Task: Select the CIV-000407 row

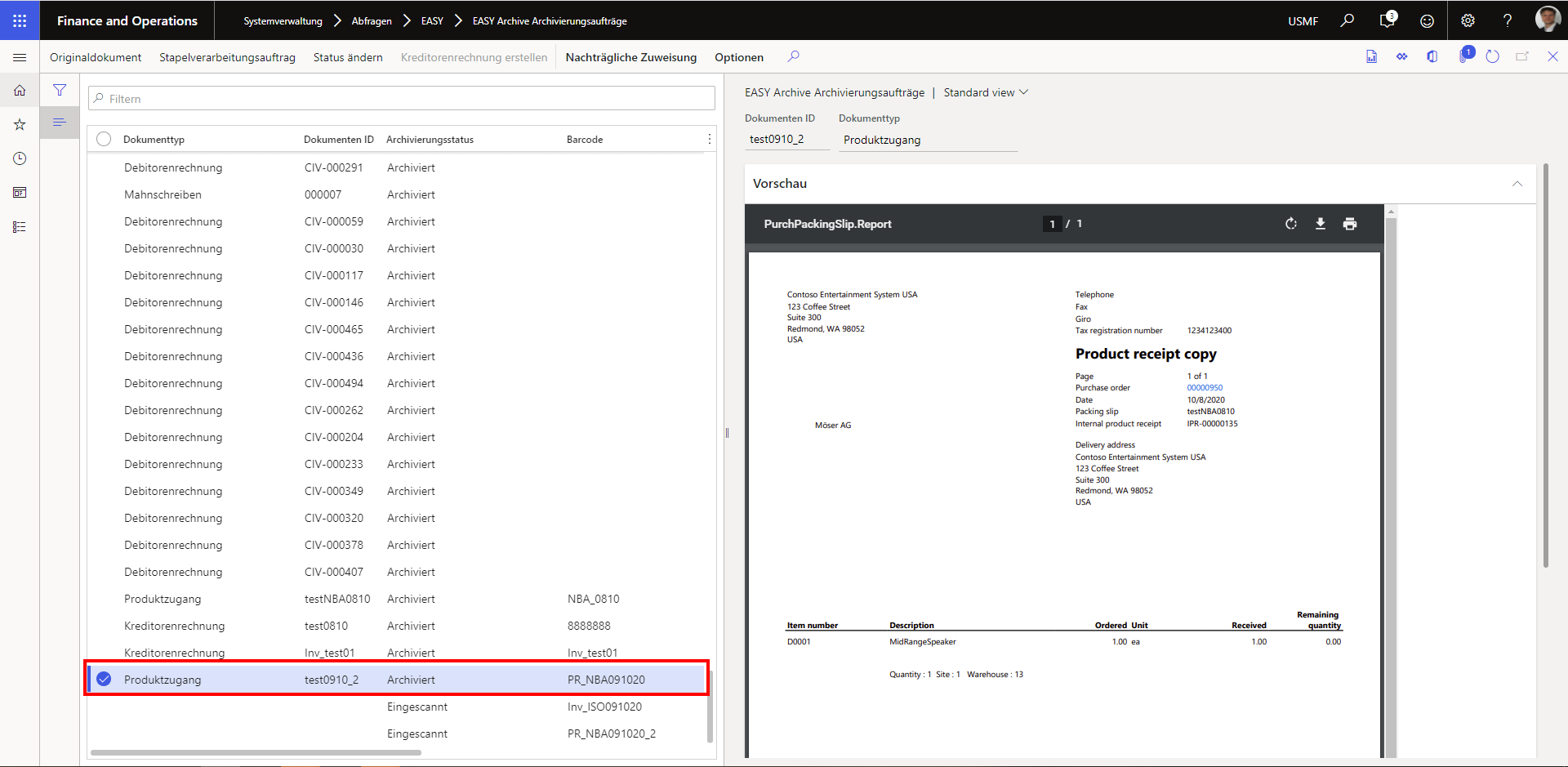Action: (x=396, y=572)
